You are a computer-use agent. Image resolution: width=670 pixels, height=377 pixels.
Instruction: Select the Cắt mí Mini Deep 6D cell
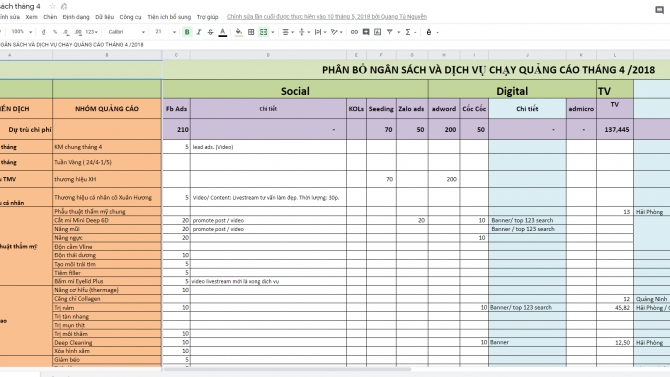pos(107,220)
